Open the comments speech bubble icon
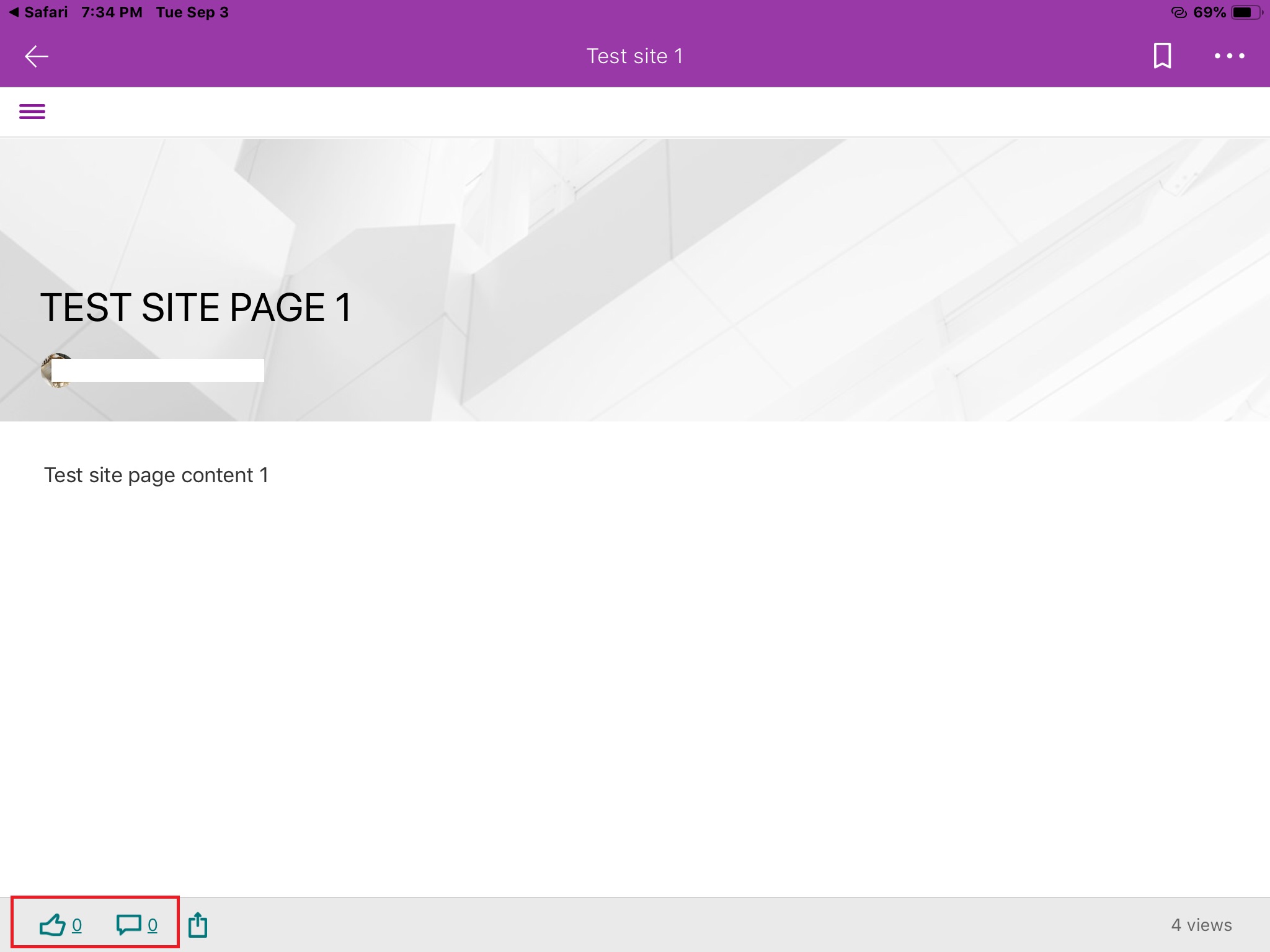This screenshot has height=952, width=1270. click(129, 925)
